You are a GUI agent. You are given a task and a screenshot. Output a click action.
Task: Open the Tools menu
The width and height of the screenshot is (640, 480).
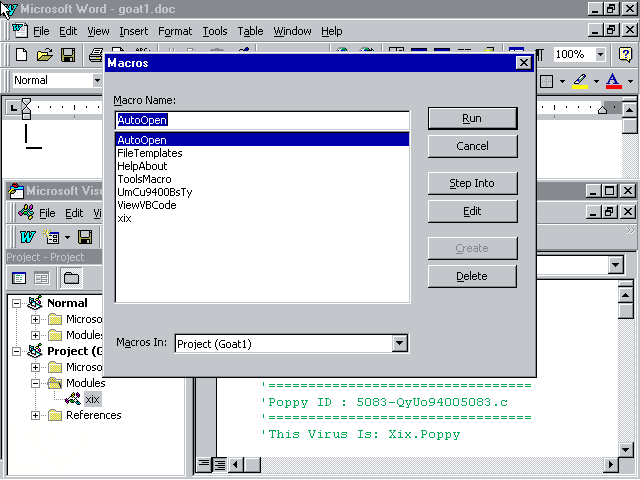(x=215, y=31)
